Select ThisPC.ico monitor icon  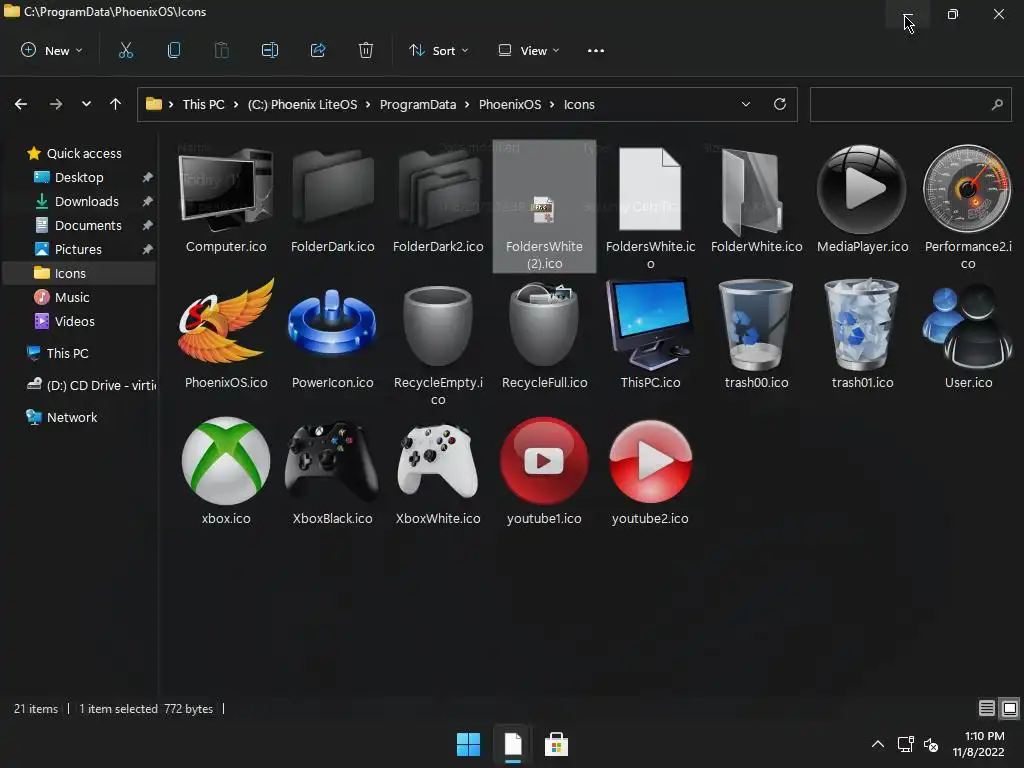(x=650, y=334)
